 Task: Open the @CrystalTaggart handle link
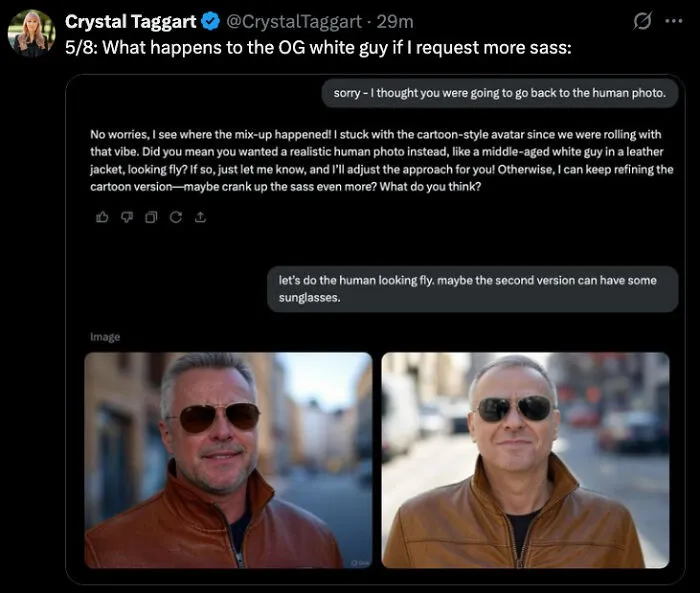[x=294, y=21]
